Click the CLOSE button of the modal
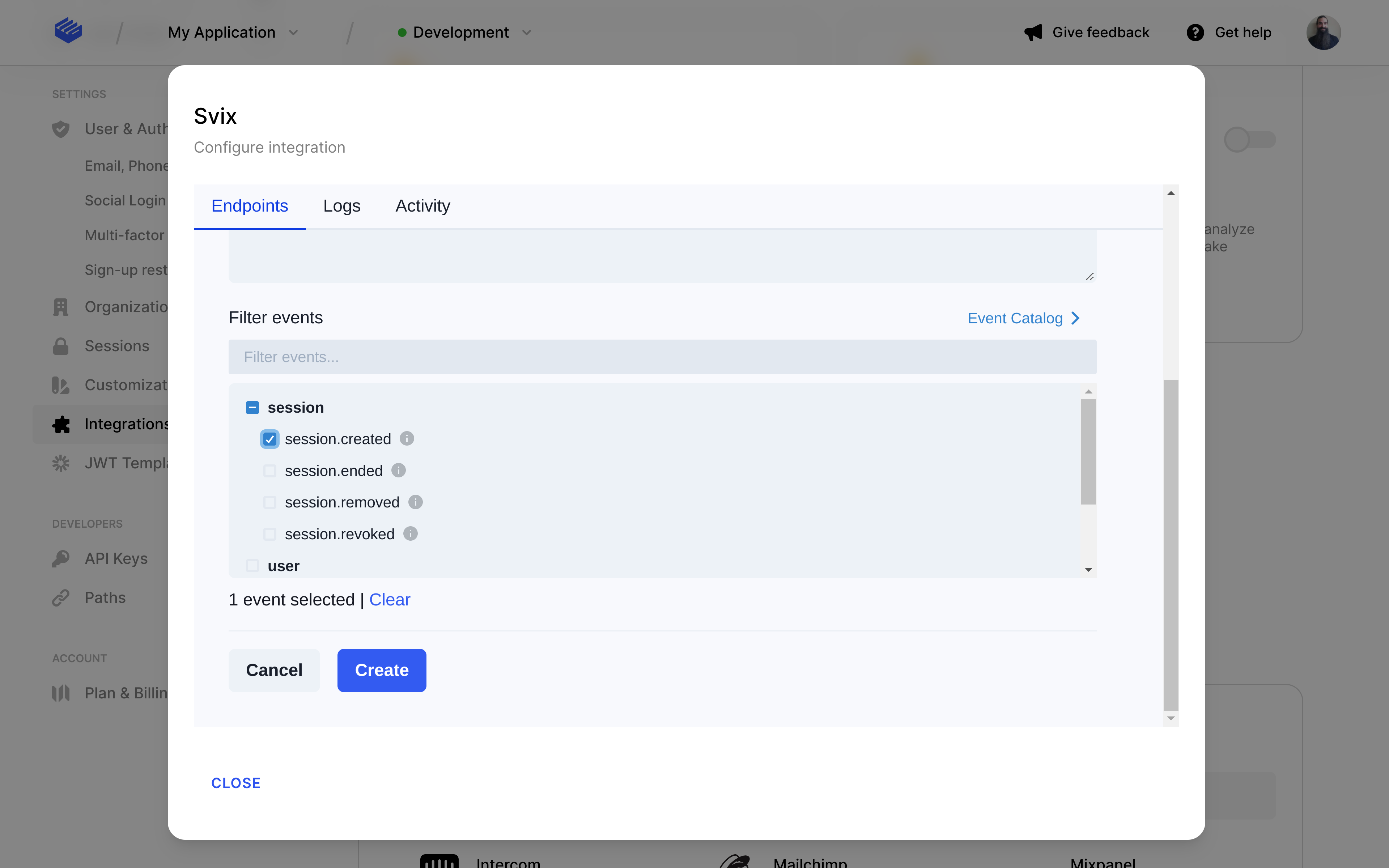The width and height of the screenshot is (1389, 868). tap(236, 783)
